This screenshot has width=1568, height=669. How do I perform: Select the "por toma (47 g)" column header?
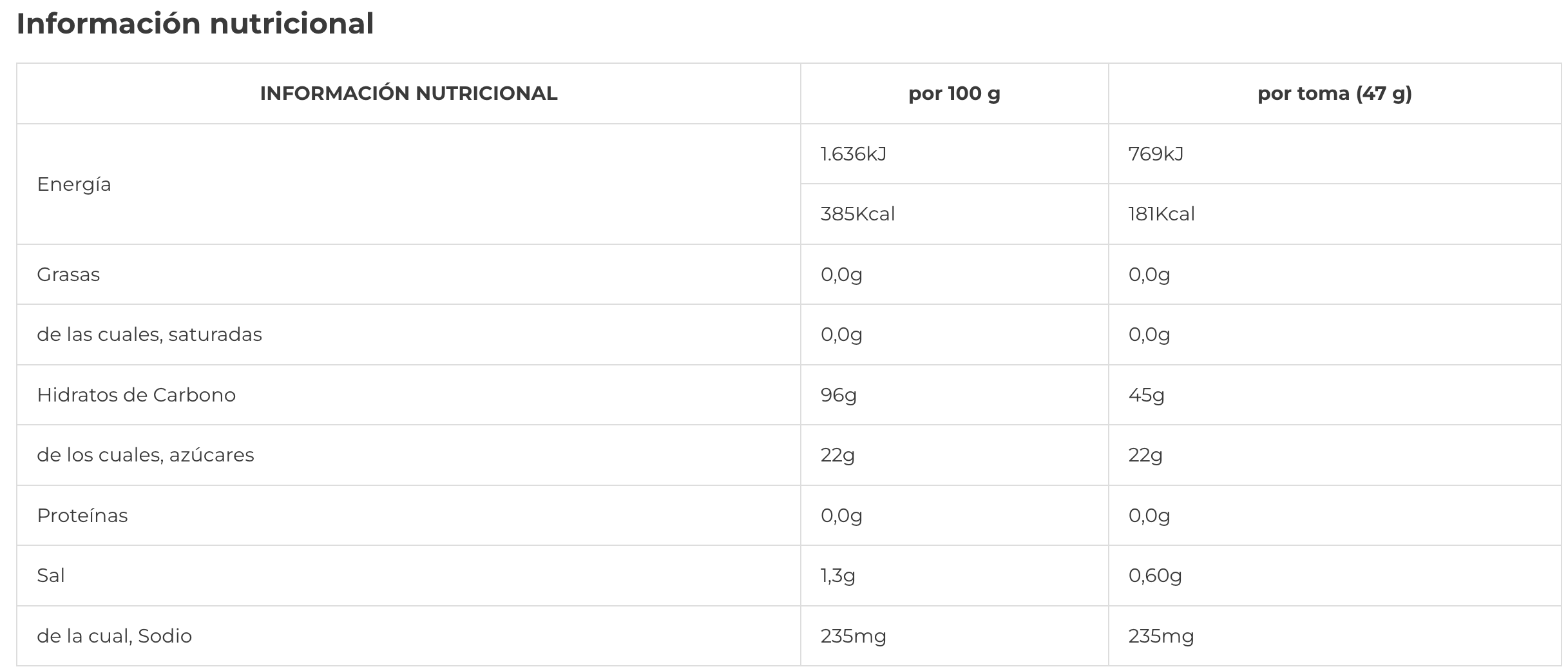(x=1334, y=93)
